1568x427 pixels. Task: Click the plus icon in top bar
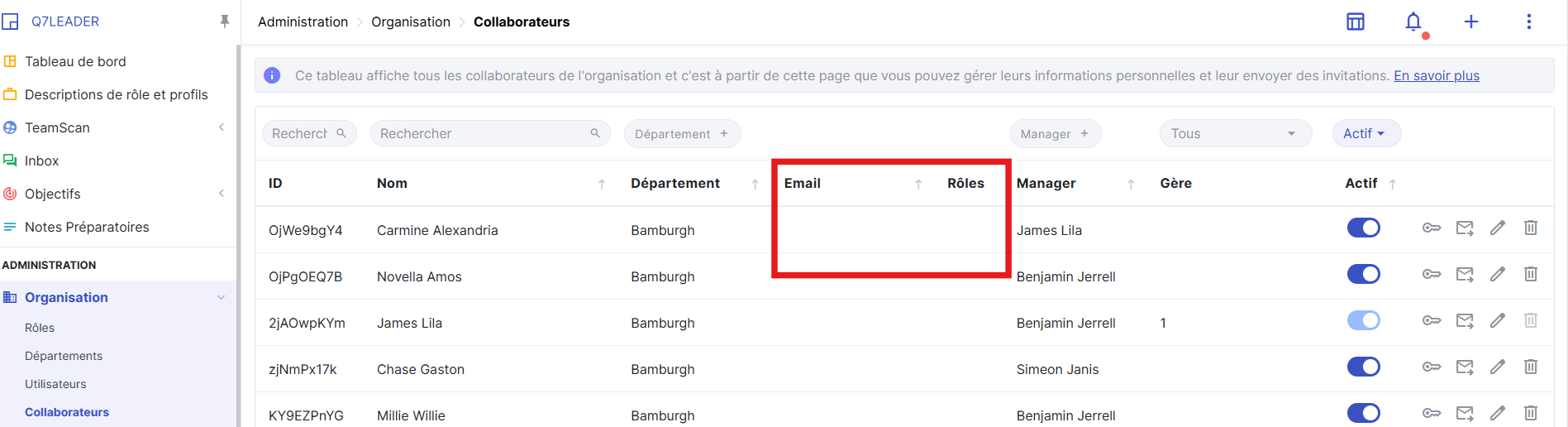click(x=1470, y=22)
